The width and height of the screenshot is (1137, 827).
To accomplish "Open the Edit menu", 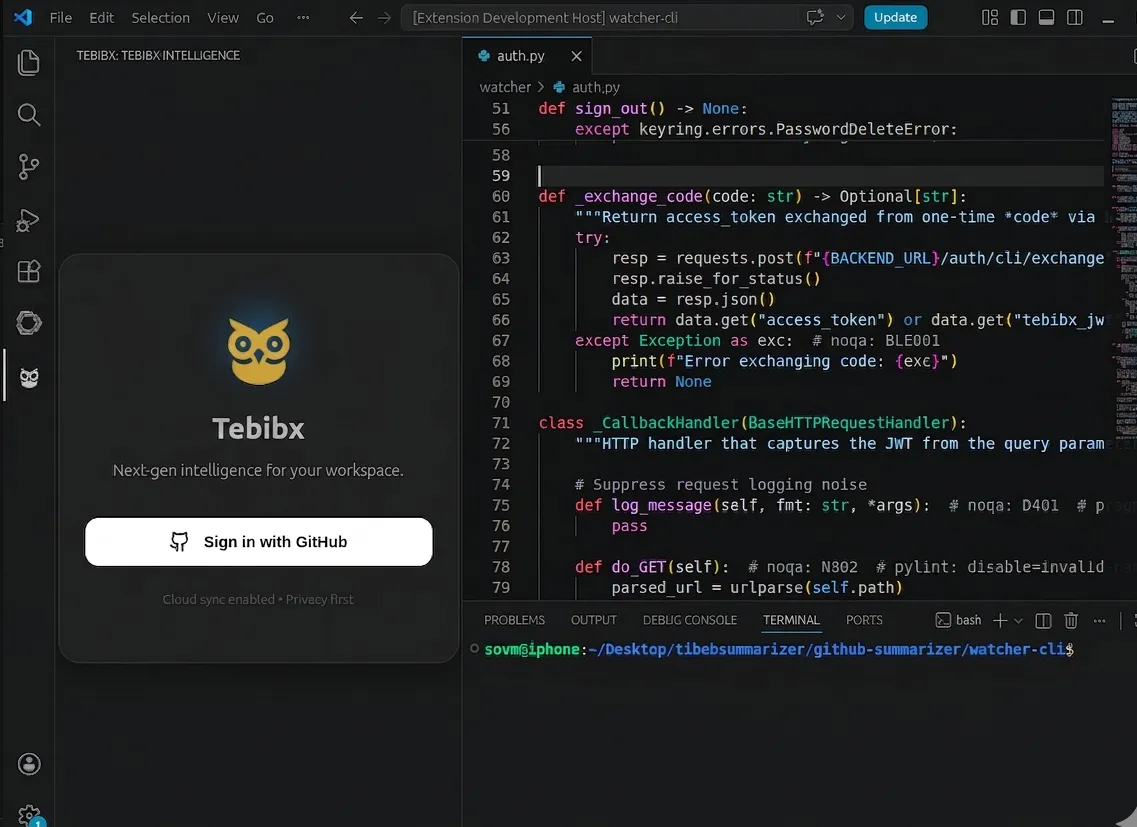I will (x=102, y=17).
